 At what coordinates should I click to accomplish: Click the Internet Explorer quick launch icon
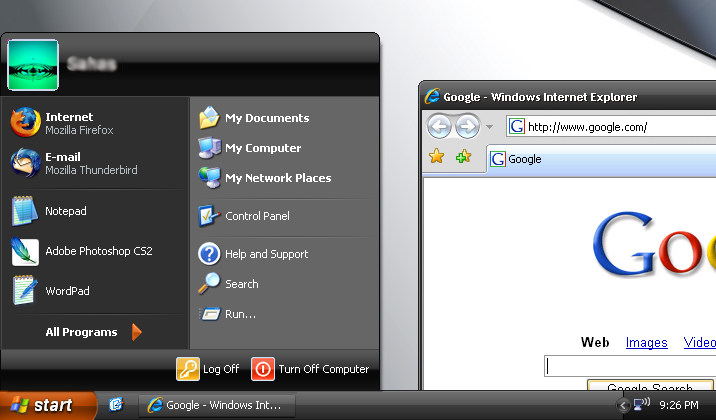[x=116, y=405]
